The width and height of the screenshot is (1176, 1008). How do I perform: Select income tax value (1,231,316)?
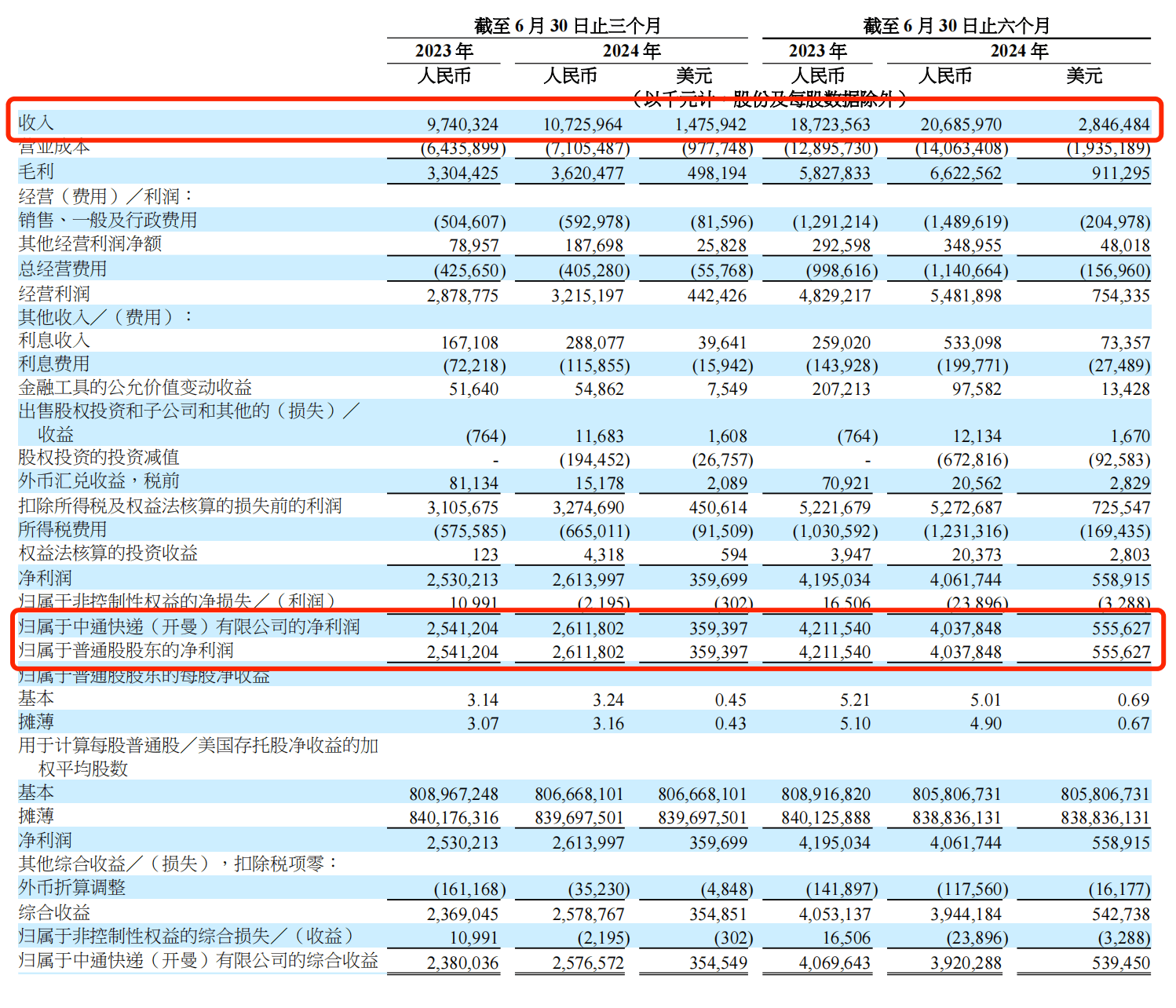[966, 531]
